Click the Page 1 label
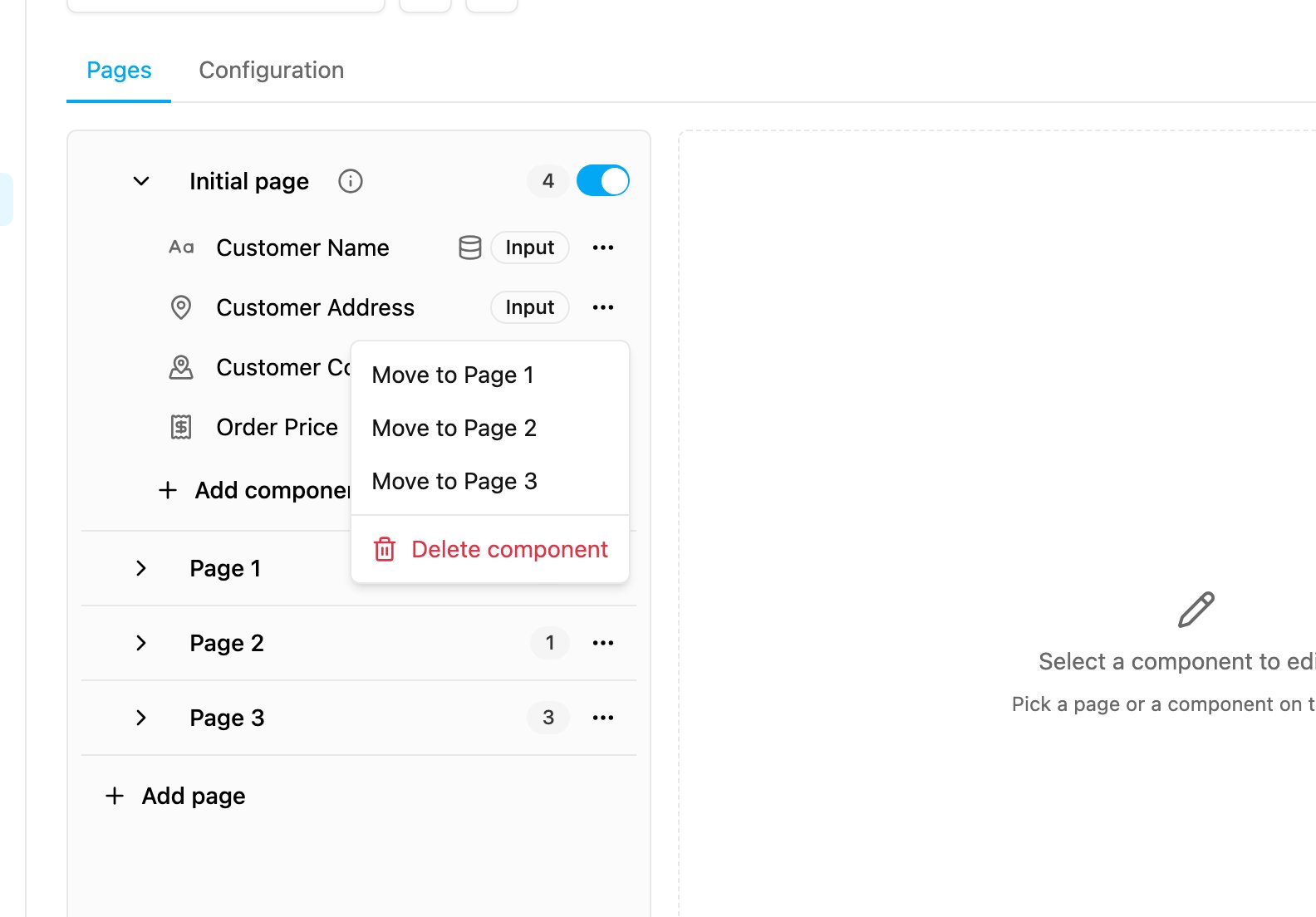This screenshot has width=1316, height=917. click(225, 568)
